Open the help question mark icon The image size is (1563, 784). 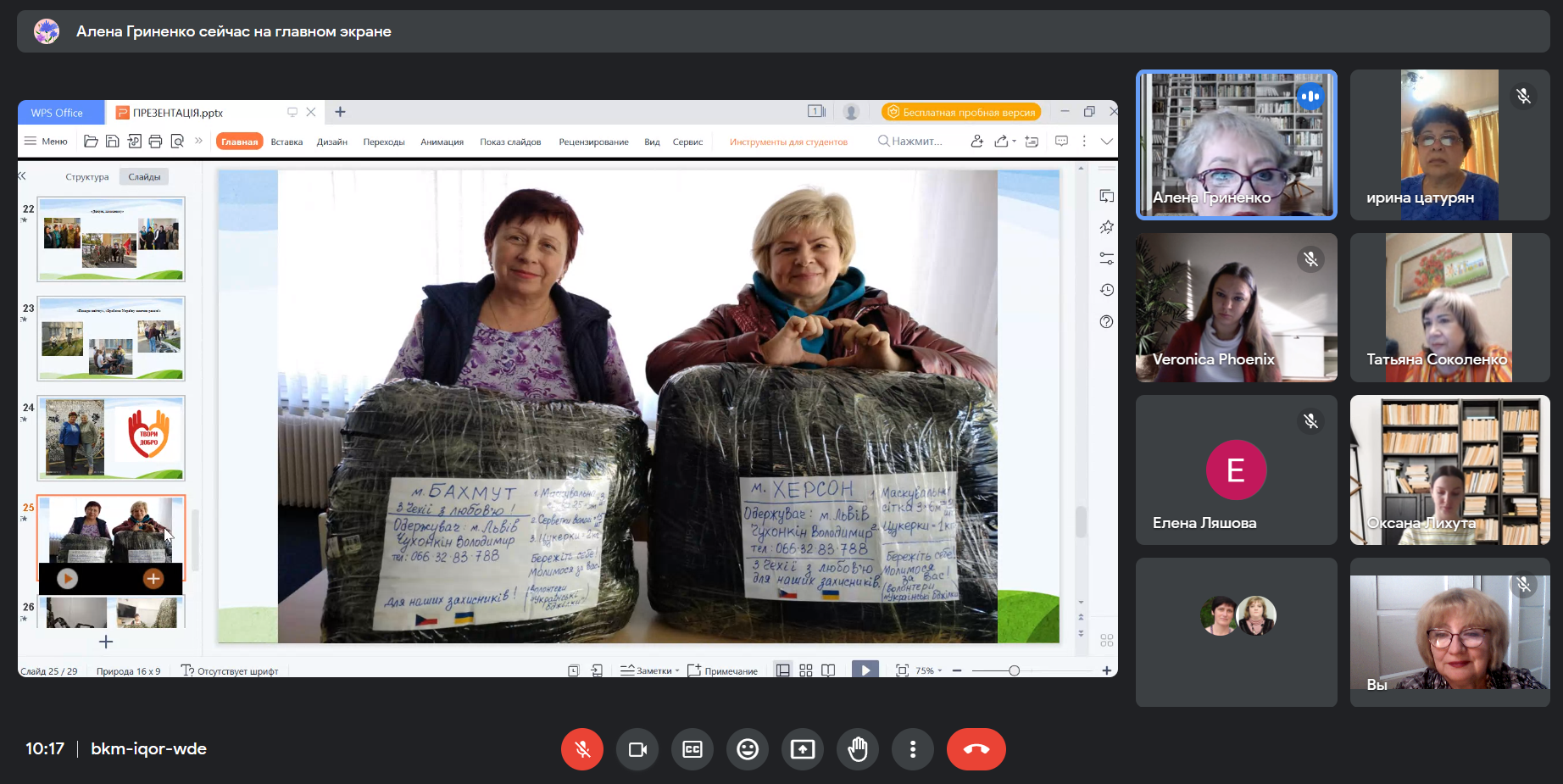1106,322
